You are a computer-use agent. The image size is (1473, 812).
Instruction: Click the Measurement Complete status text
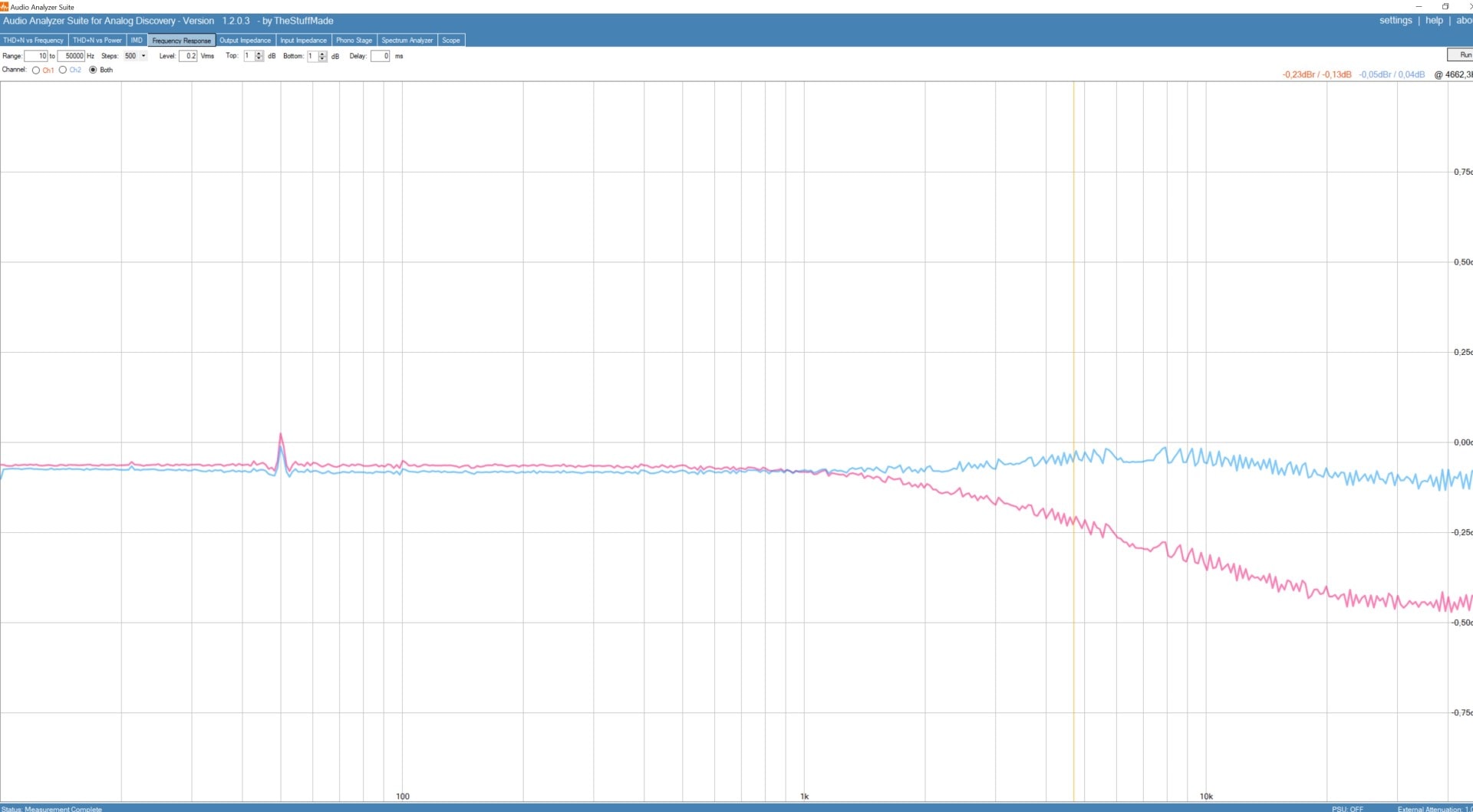click(x=63, y=808)
